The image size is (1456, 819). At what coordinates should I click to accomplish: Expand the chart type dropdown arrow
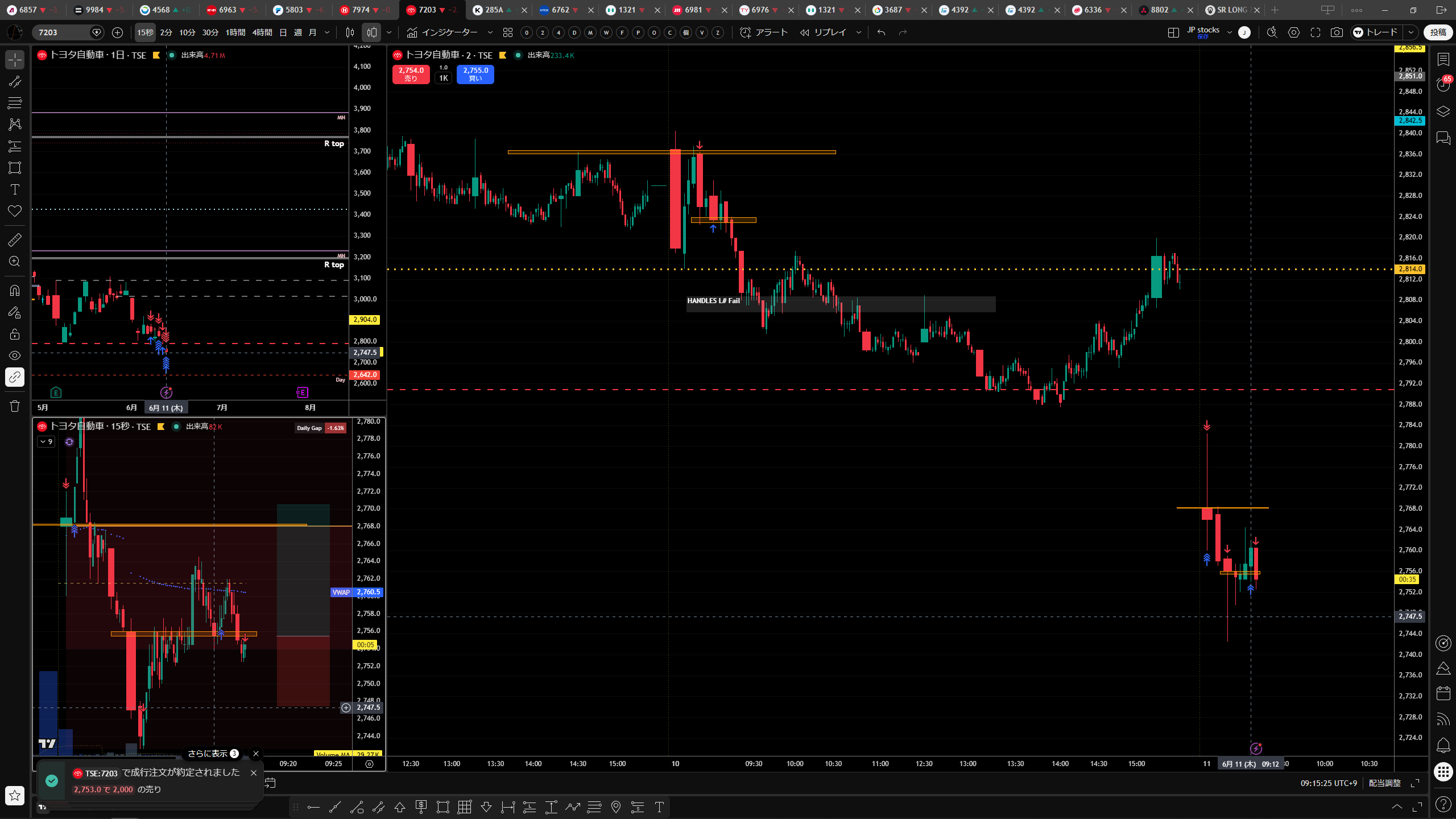(389, 32)
